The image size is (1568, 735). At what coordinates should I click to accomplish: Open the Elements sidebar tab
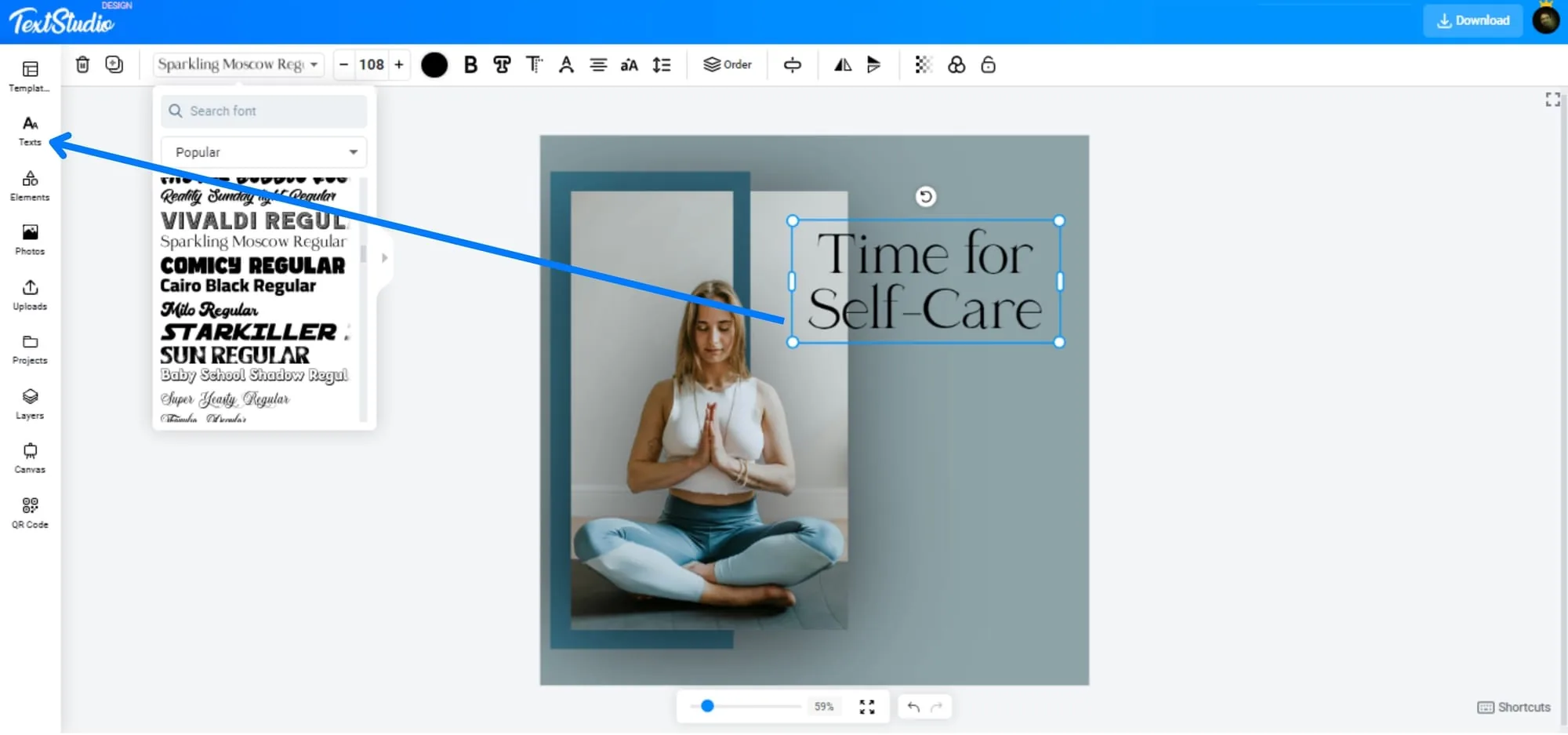click(30, 186)
